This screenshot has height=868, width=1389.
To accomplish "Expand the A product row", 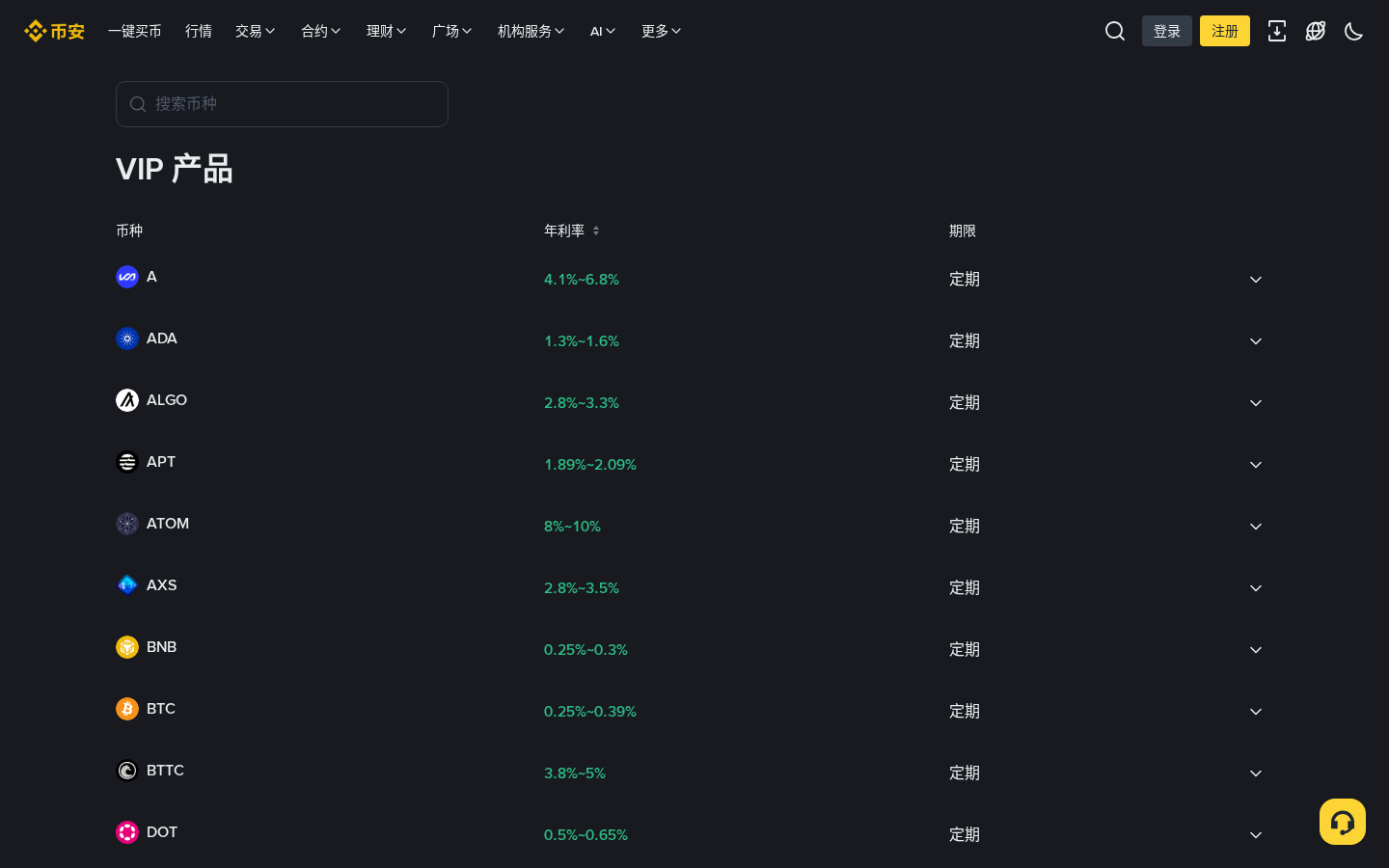I will click(x=1256, y=280).
